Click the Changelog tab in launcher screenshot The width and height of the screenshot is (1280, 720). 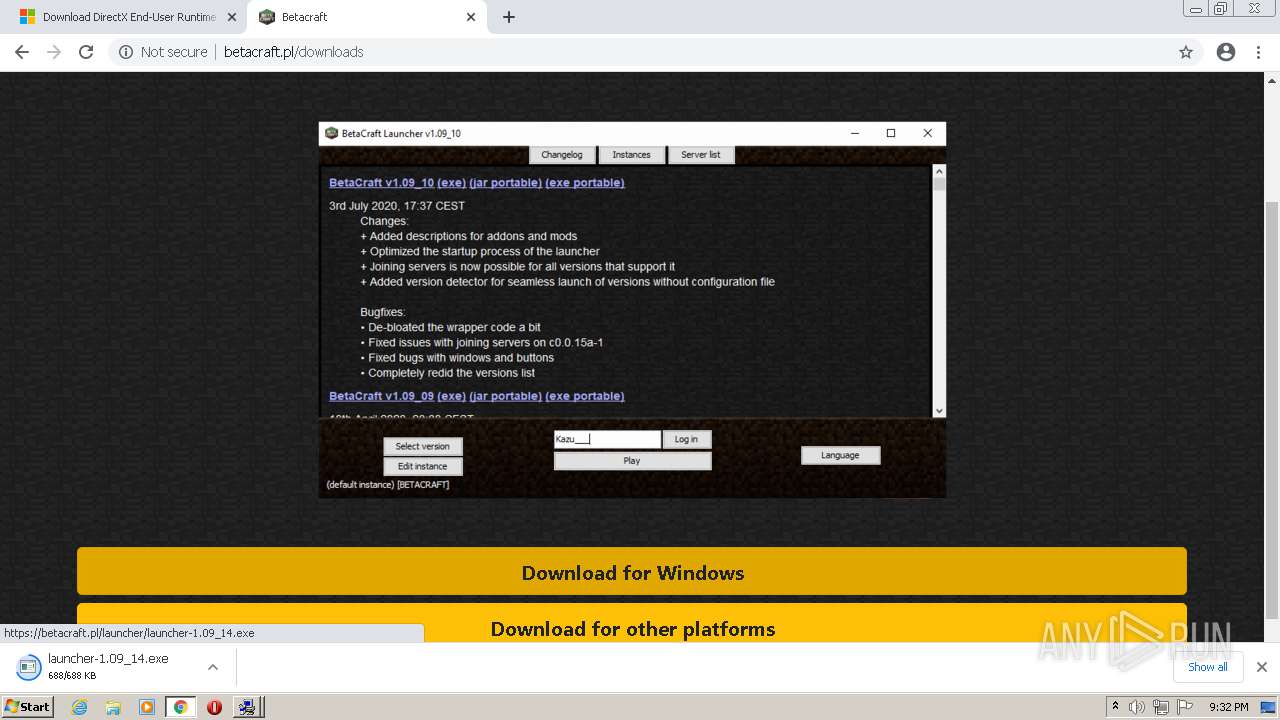[562, 155]
